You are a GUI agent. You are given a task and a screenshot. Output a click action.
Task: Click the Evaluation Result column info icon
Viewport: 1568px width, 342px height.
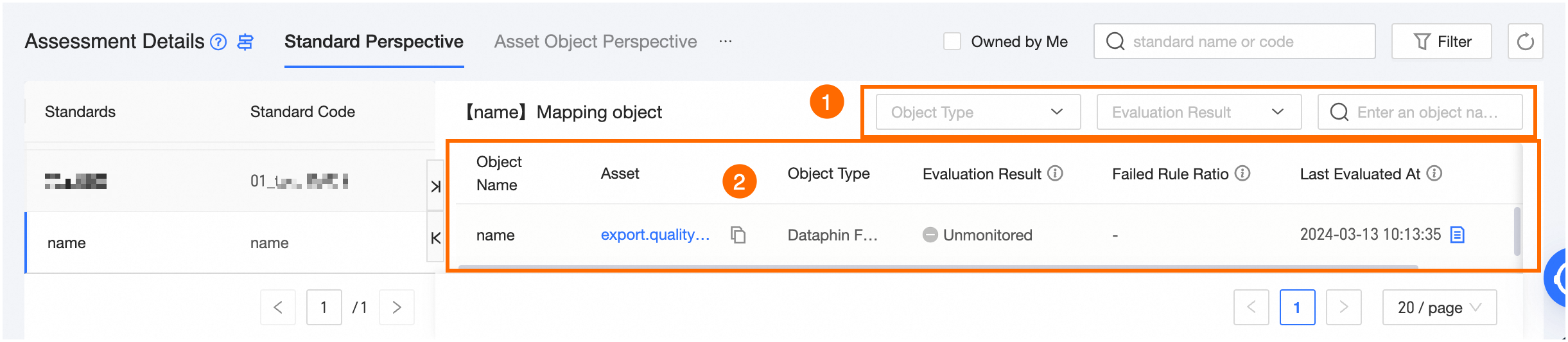pos(1055,174)
